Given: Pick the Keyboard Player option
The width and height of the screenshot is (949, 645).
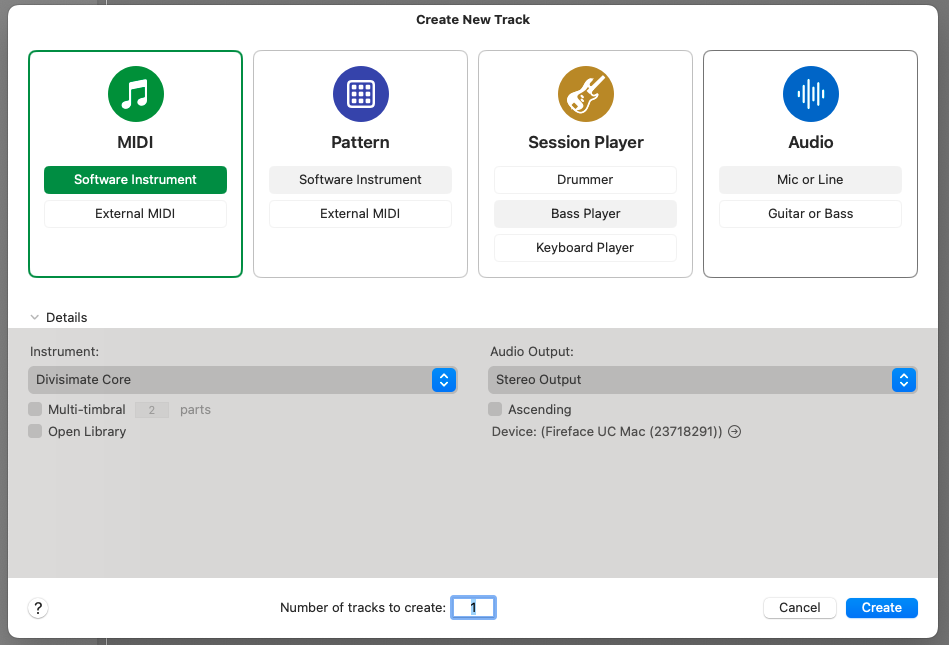Looking at the screenshot, I should coord(585,248).
